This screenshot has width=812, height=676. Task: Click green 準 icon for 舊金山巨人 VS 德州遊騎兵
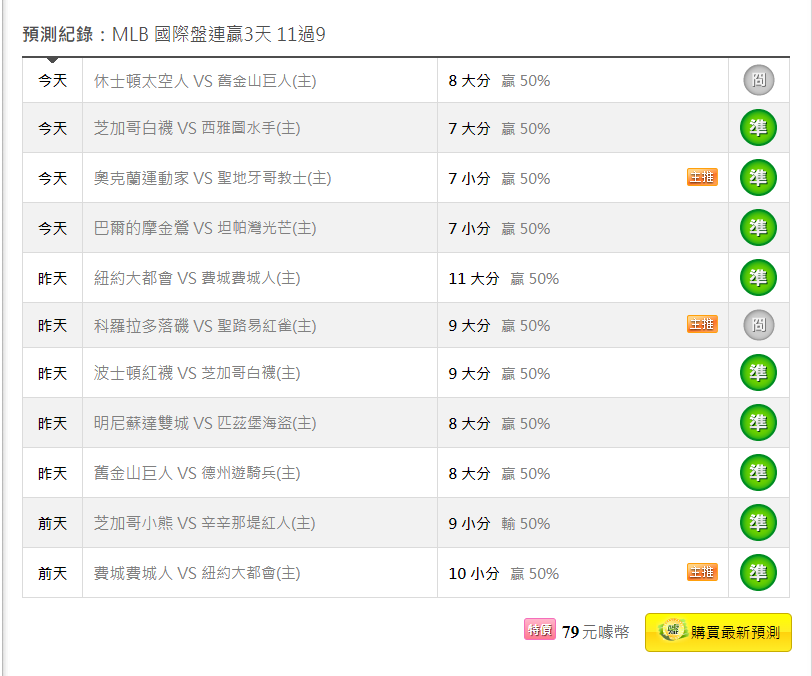pos(759,472)
